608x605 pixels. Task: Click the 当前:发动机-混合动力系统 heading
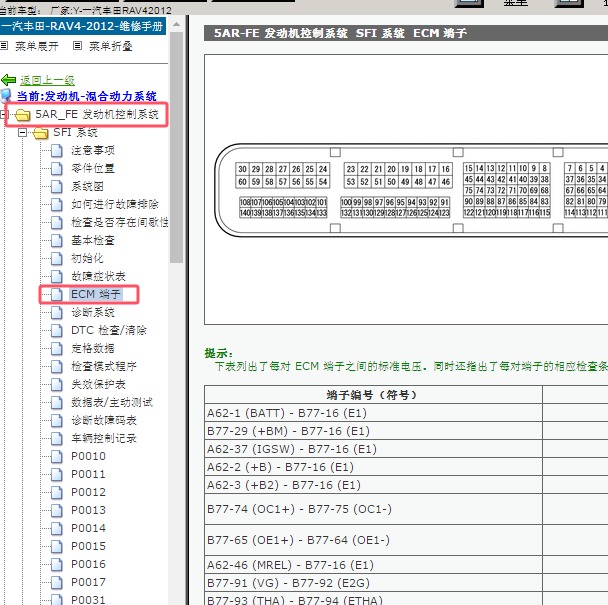(87, 96)
